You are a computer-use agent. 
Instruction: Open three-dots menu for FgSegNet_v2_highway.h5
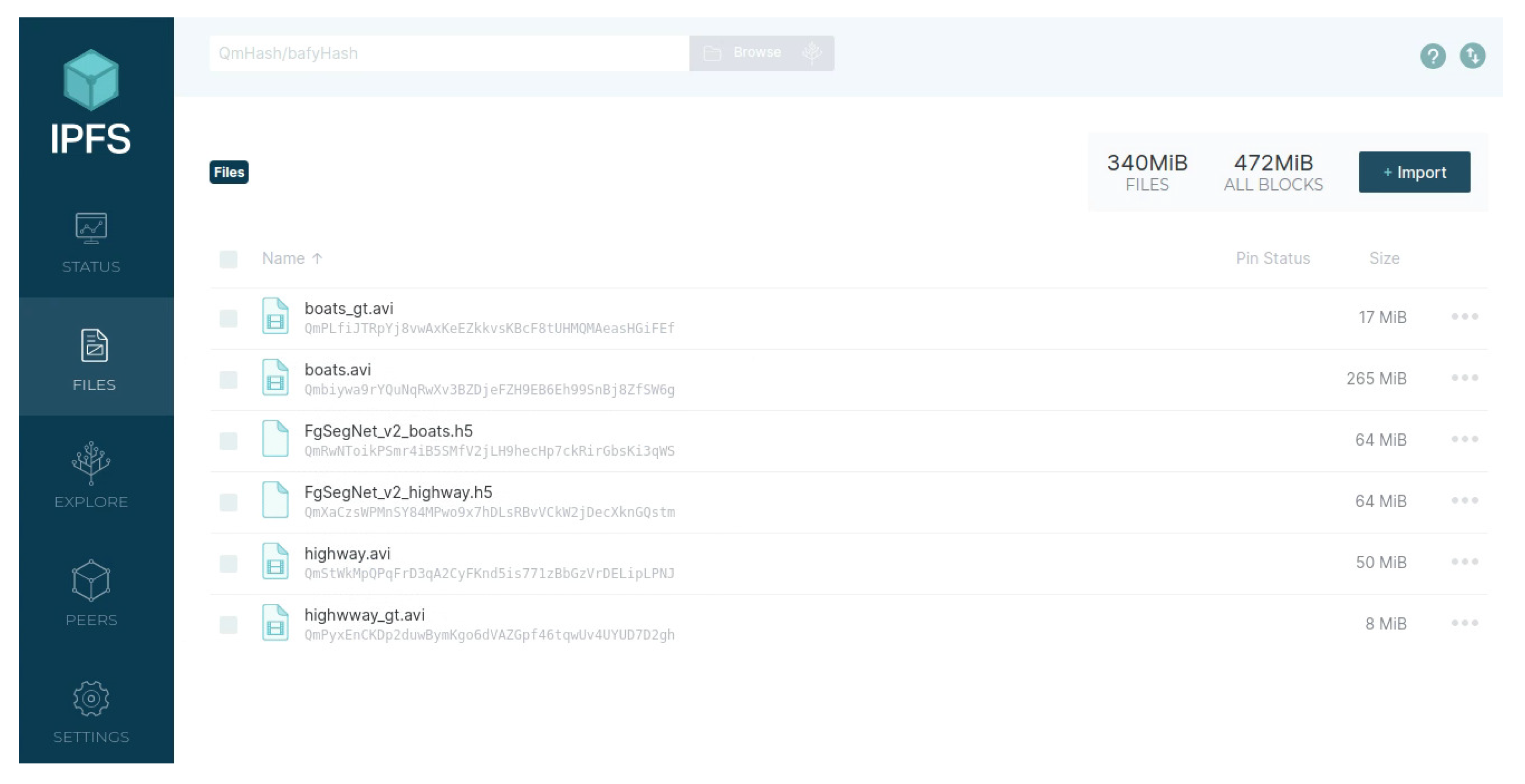1464,501
